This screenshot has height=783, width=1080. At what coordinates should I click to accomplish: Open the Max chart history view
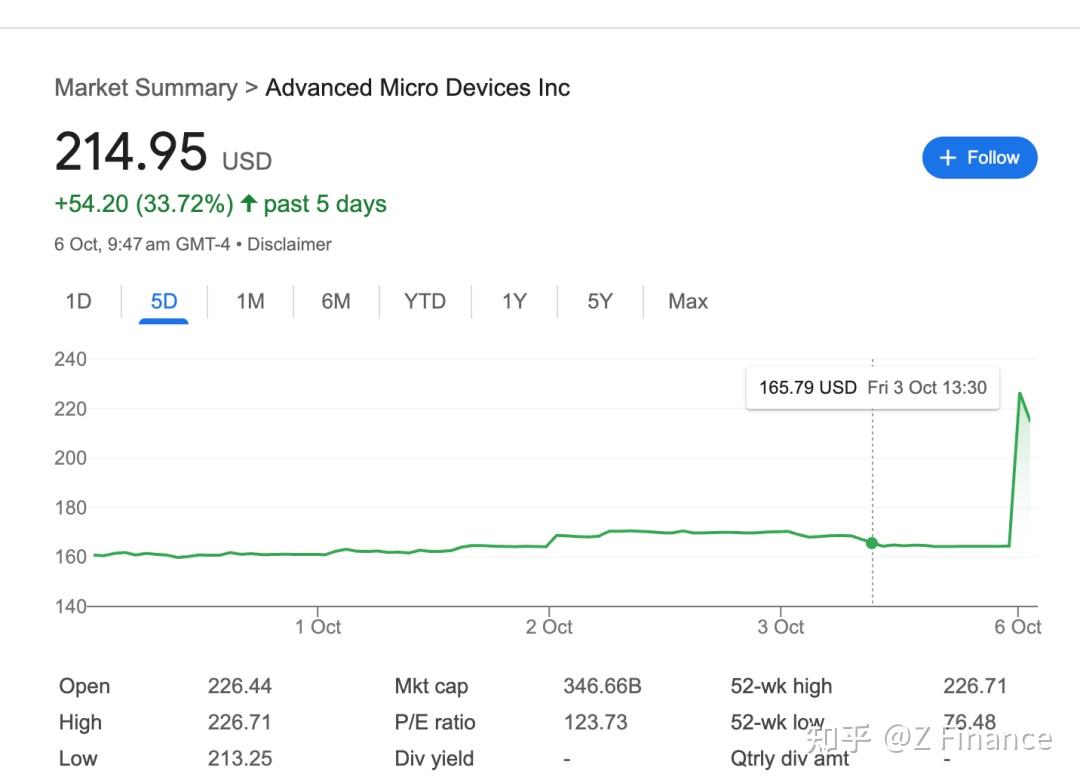point(687,301)
